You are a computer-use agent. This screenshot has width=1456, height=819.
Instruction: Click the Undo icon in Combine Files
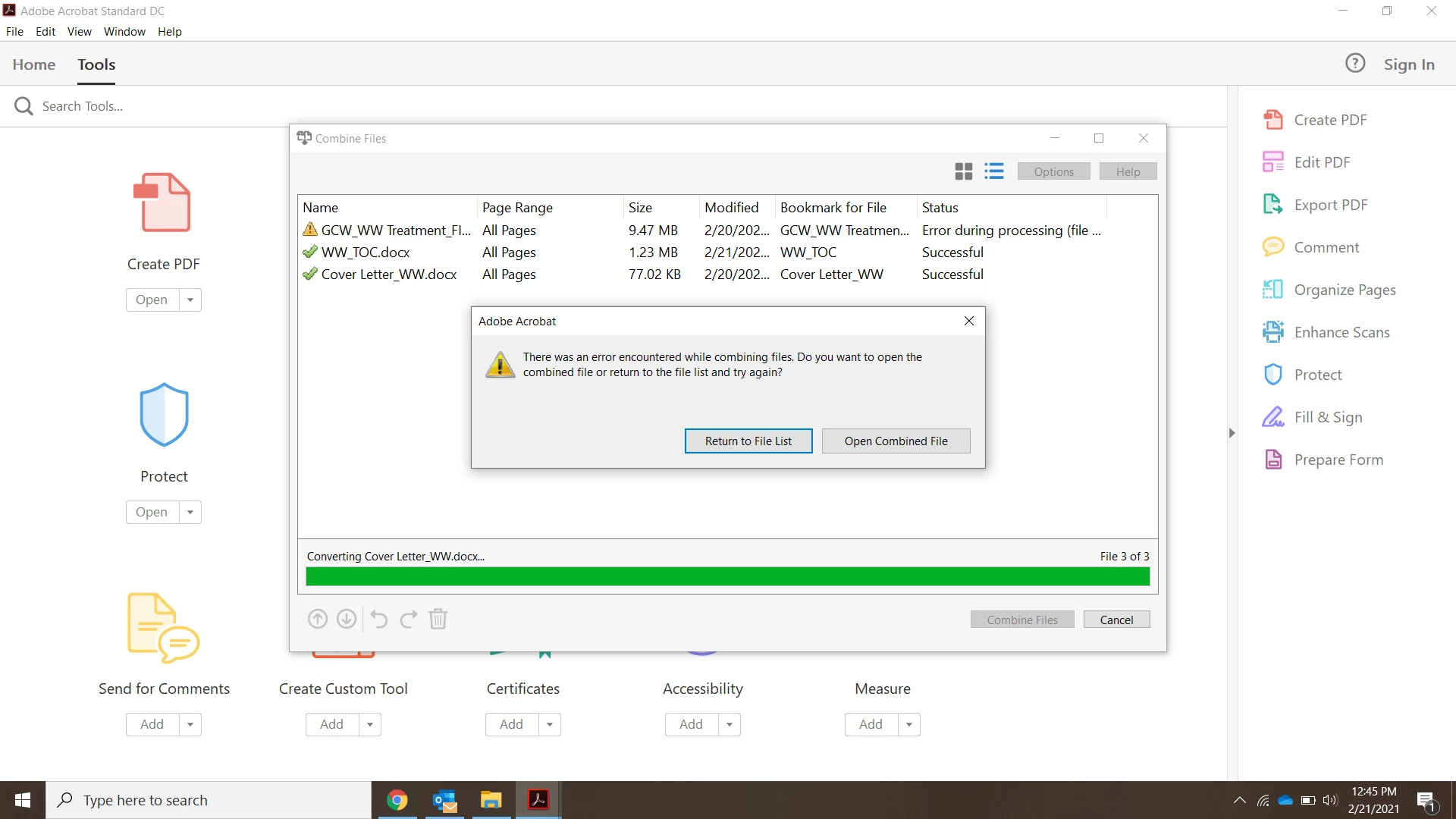378,620
